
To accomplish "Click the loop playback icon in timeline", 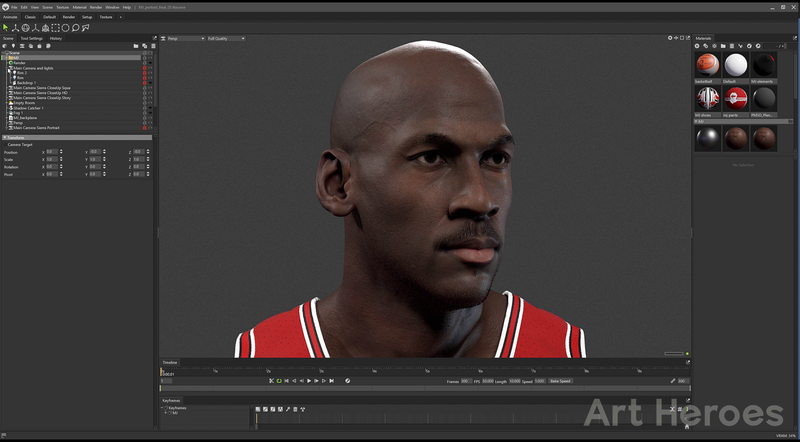I will pos(279,381).
